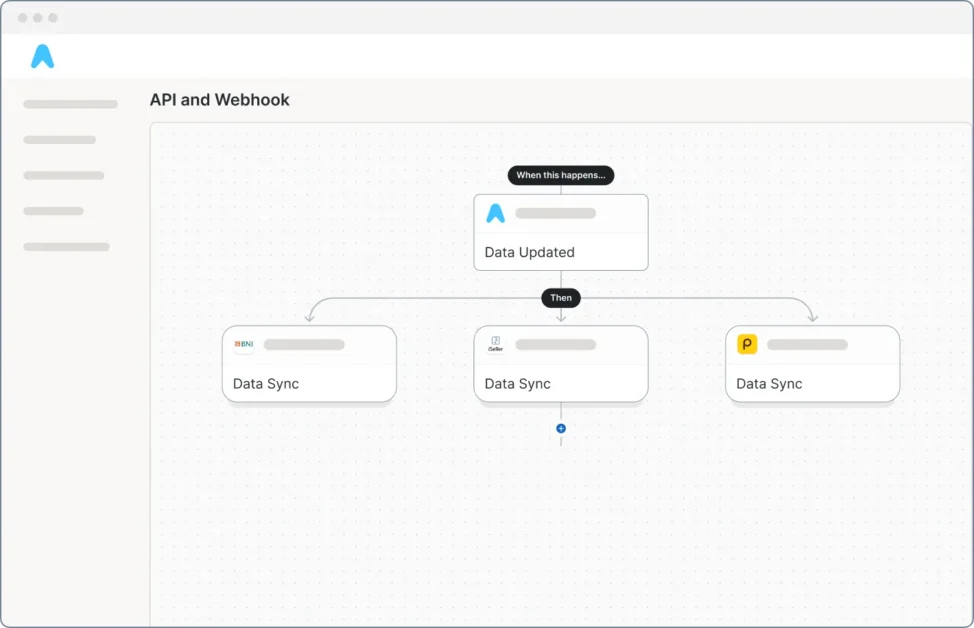This screenshot has height=628, width=974.
Task: Select the BNI logo icon
Action: point(244,345)
